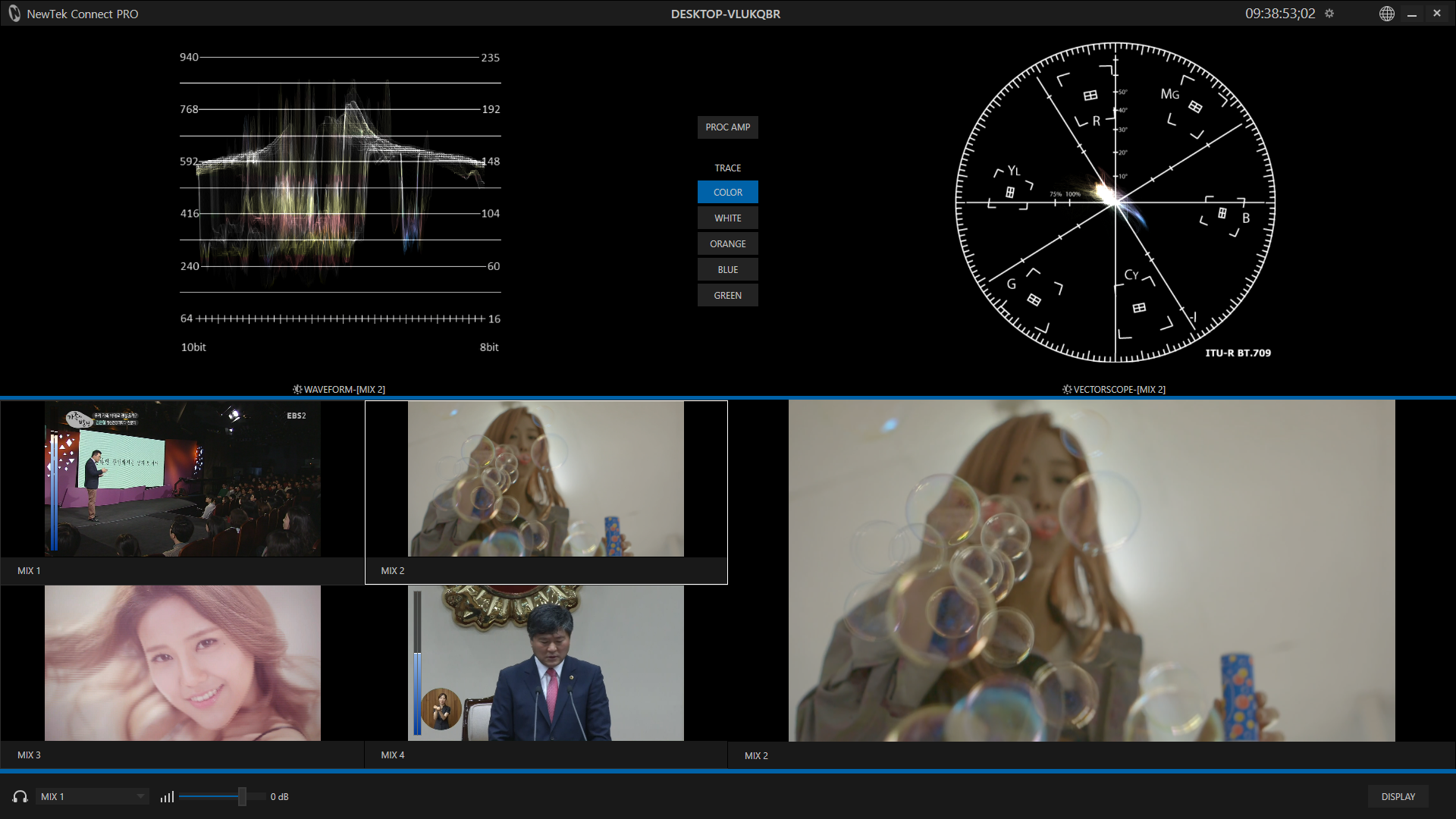Select the MIX 4 speaker thumbnail
Image resolution: width=1456 pixels, height=819 pixels.
click(545, 664)
